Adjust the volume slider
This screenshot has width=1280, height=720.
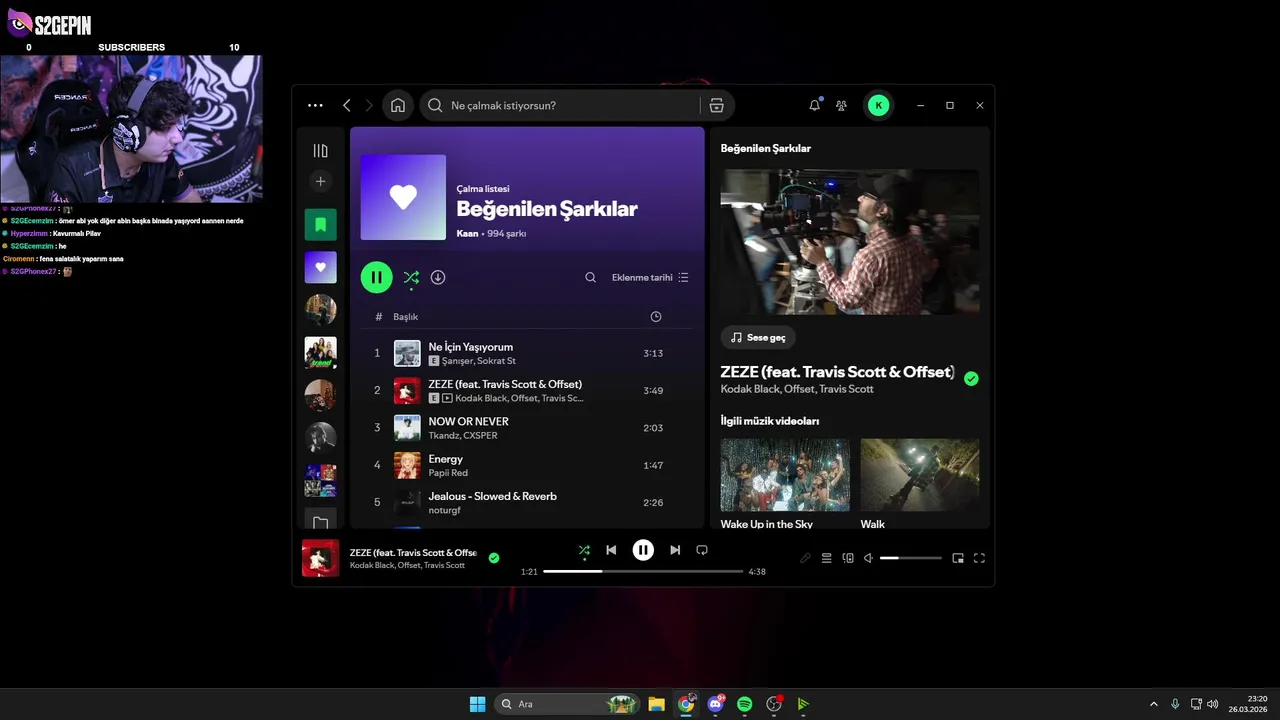[x=911, y=558]
